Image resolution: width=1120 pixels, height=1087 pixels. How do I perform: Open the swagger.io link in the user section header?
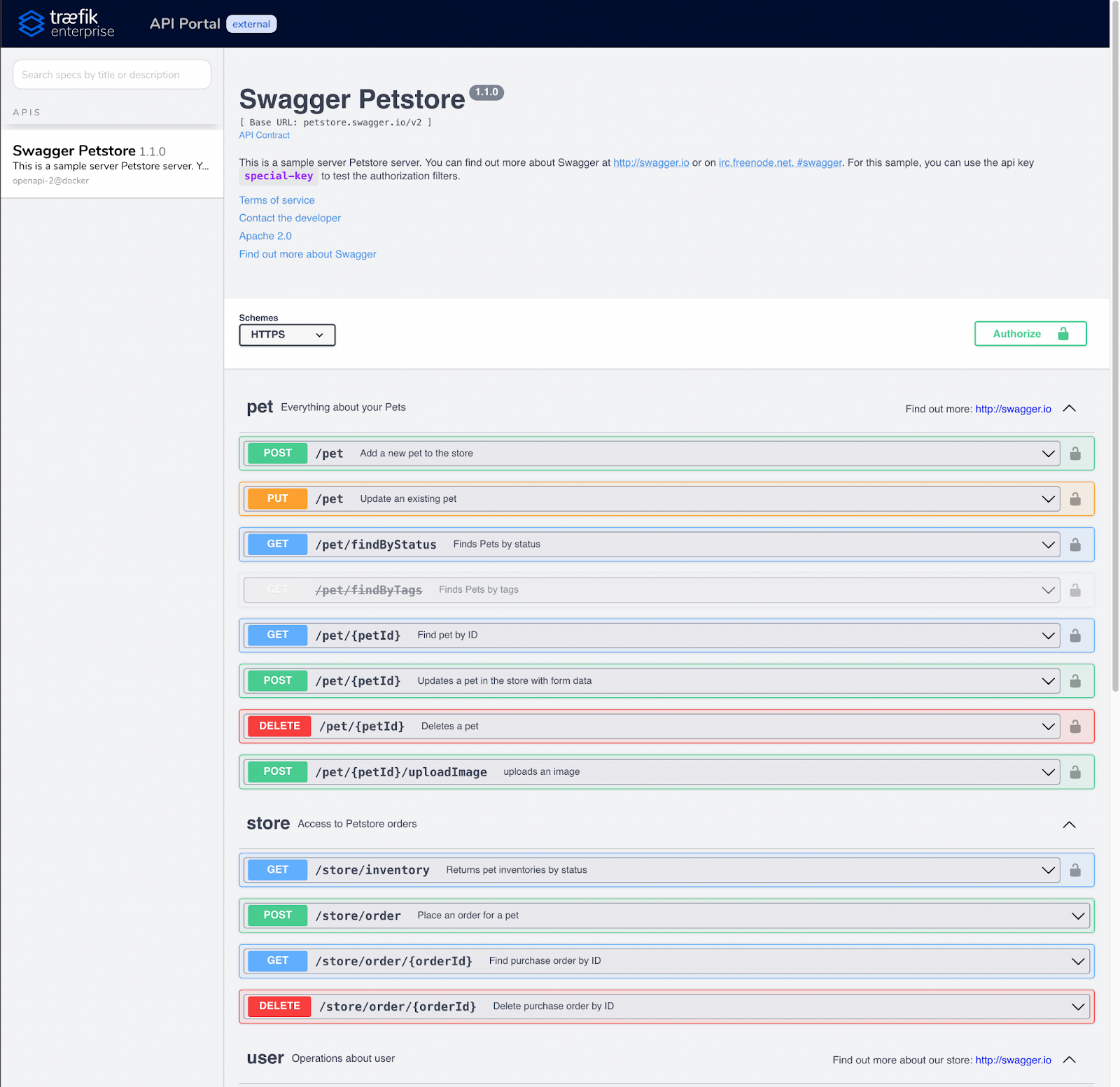click(x=1013, y=1060)
